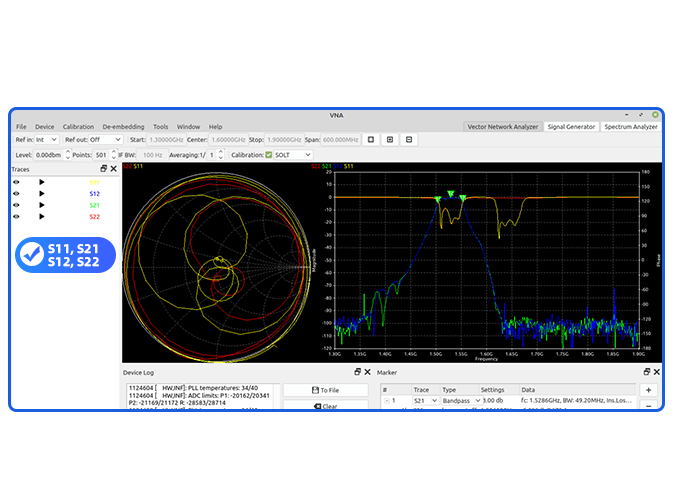Click the To File button
The image size is (677, 502).
click(325, 390)
